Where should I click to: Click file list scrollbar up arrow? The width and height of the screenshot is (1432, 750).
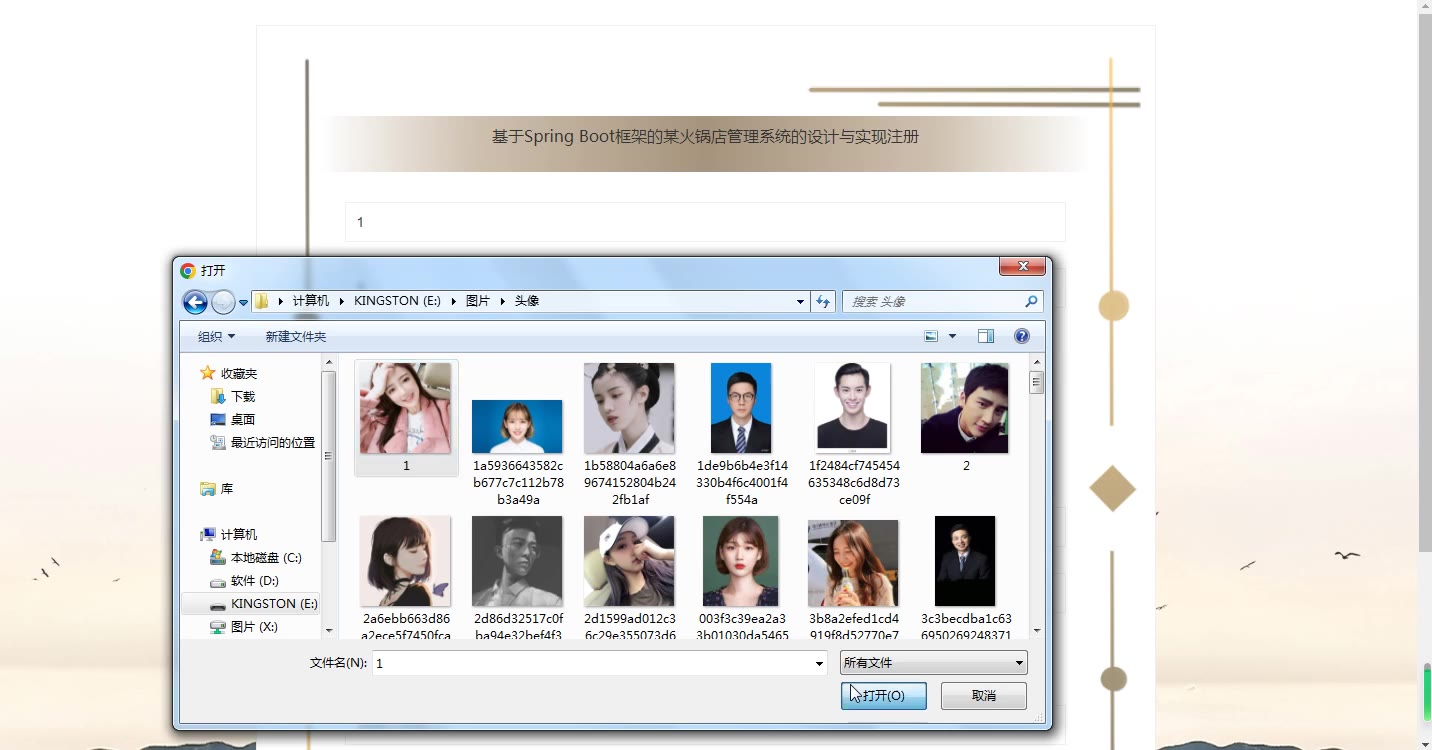pos(1037,362)
